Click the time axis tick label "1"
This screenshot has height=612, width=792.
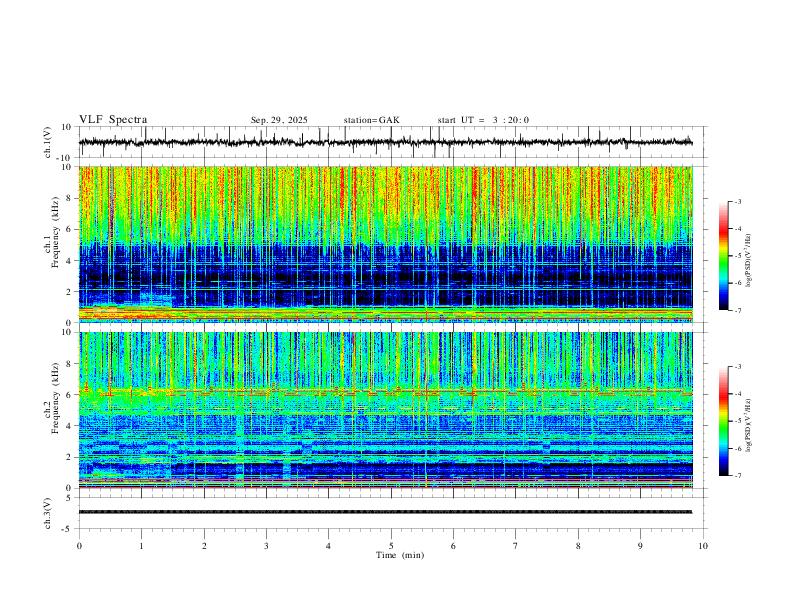click(141, 546)
